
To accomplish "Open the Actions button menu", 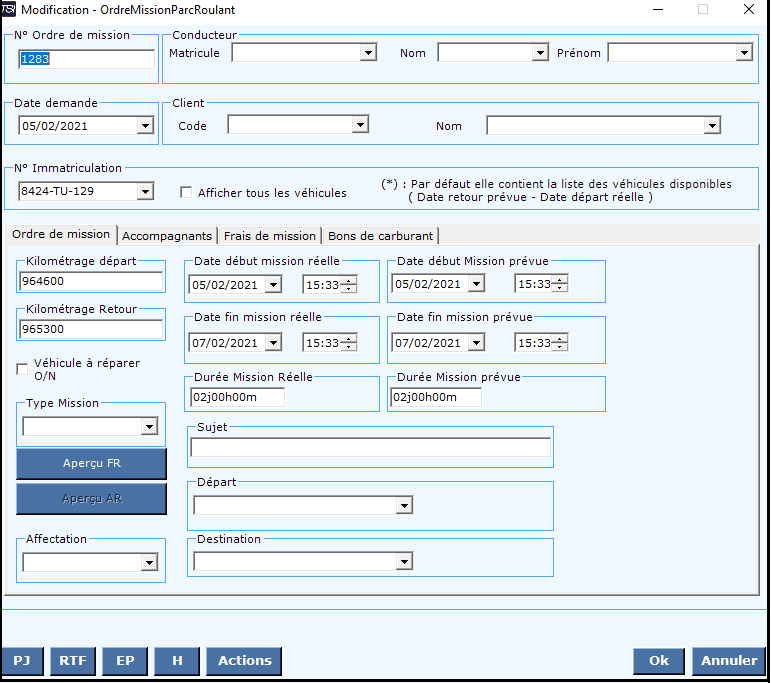I will tap(244, 660).
